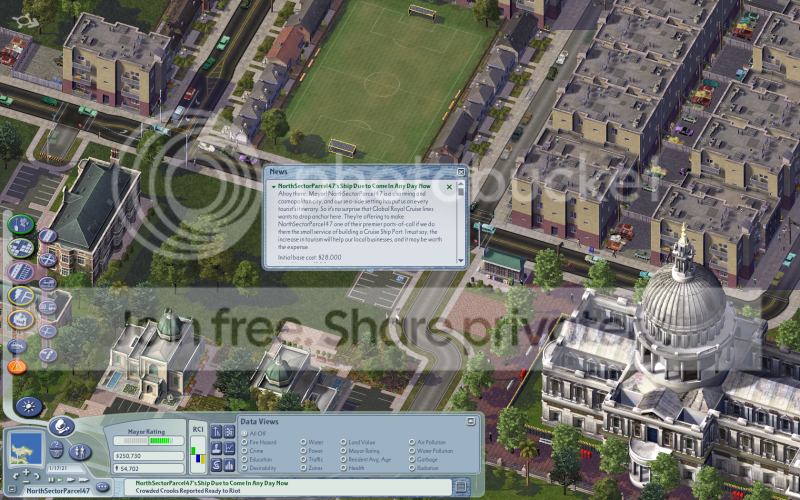Choose the Airports submenu button
800x500 pixels.
47,331
